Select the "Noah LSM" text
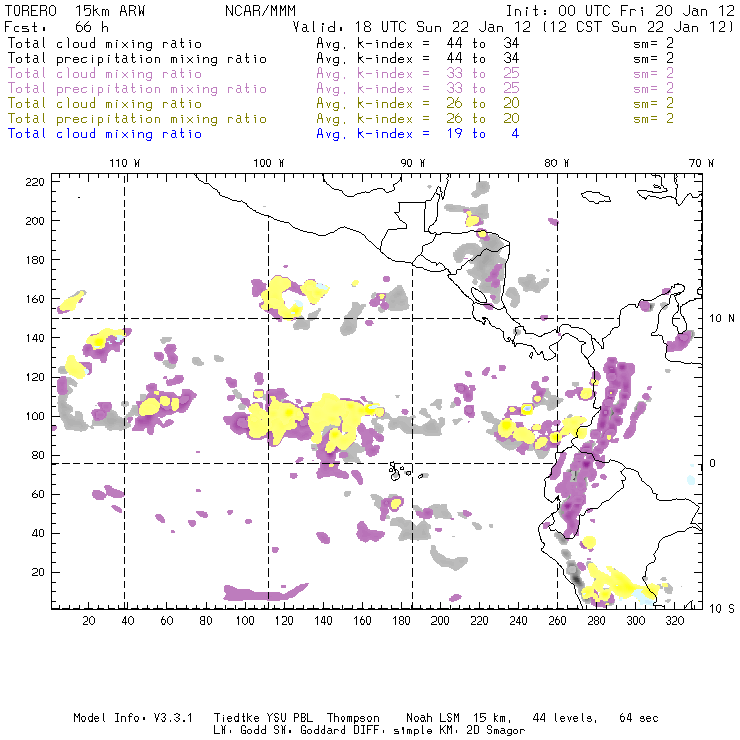The image size is (740, 740). [433, 718]
